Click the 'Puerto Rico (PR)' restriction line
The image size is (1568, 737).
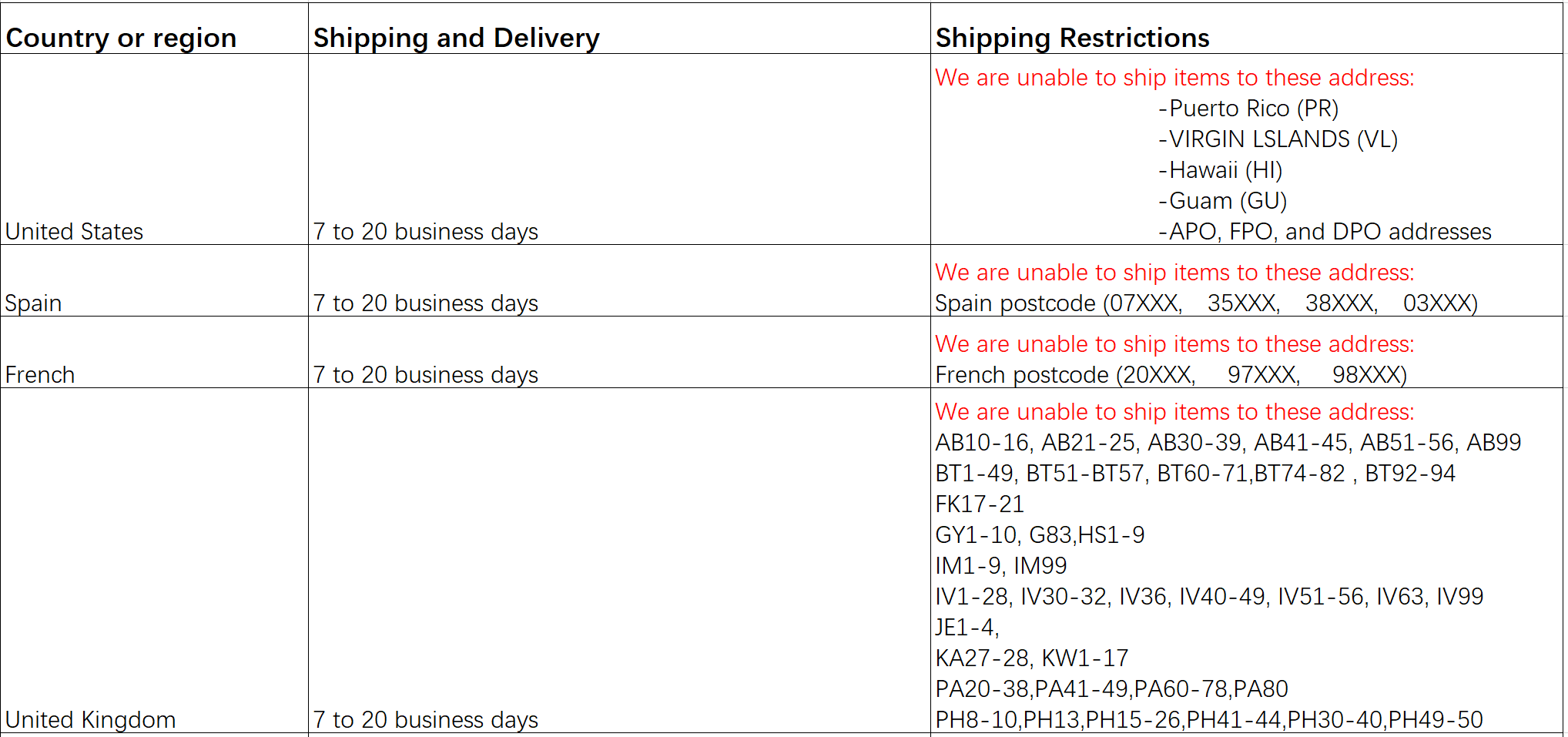click(x=1248, y=109)
